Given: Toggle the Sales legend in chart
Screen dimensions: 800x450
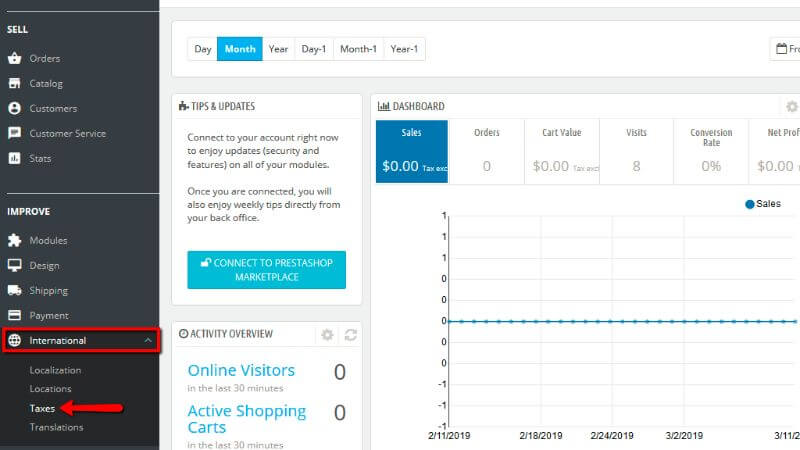Looking at the screenshot, I should pyautogui.click(x=763, y=204).
